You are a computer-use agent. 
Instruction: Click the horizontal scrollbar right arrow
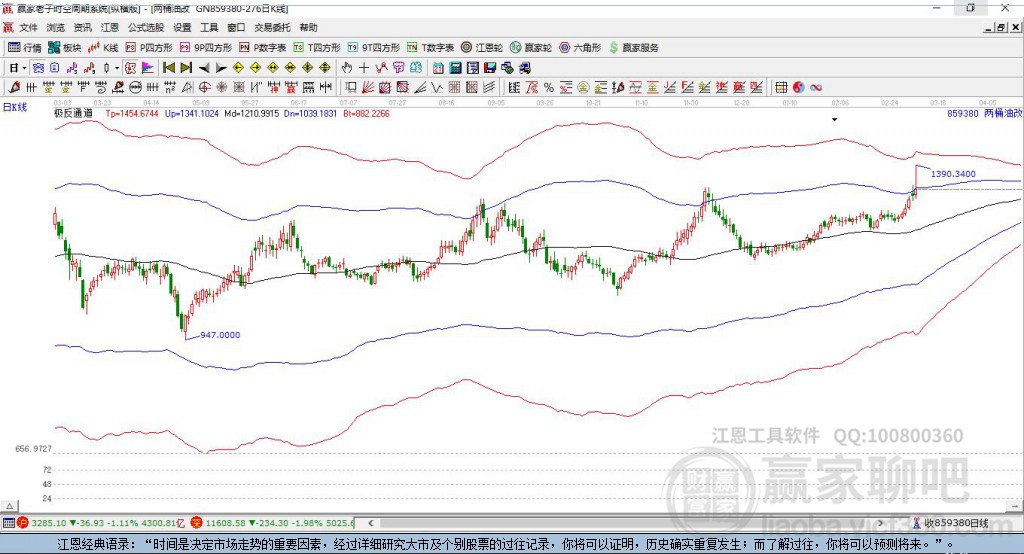[880, 523]
